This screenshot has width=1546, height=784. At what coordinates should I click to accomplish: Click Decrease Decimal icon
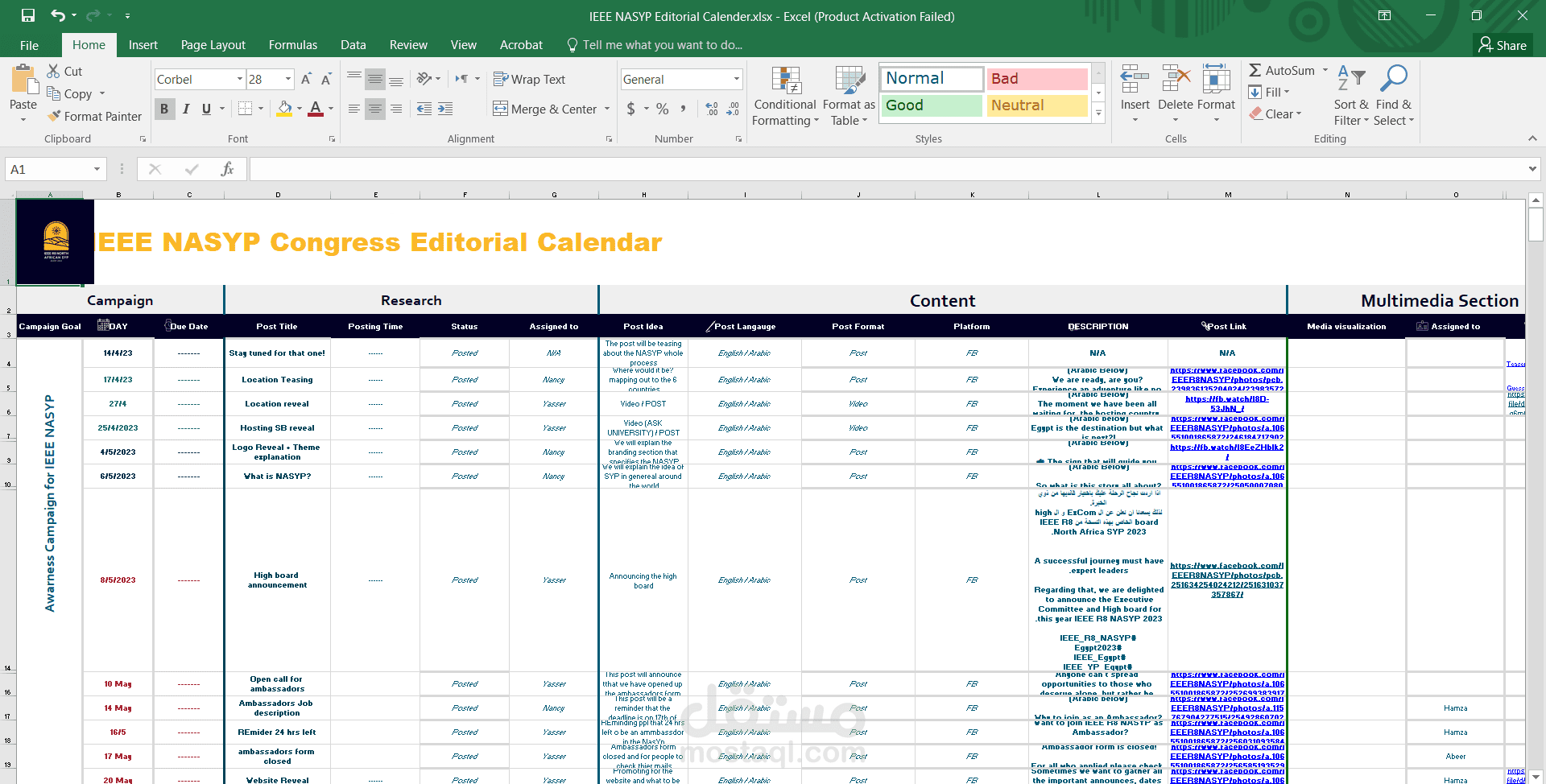[x=733, y=109]
